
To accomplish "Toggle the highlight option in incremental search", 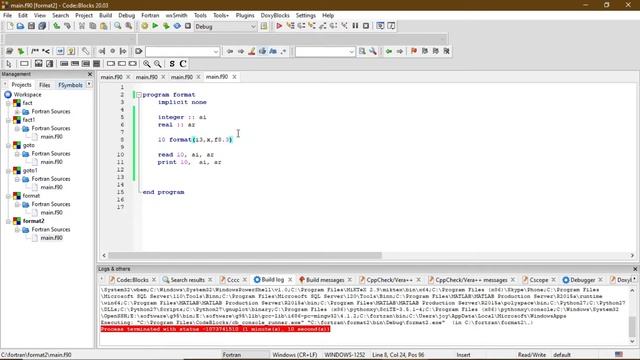I will tap(251, 51).
